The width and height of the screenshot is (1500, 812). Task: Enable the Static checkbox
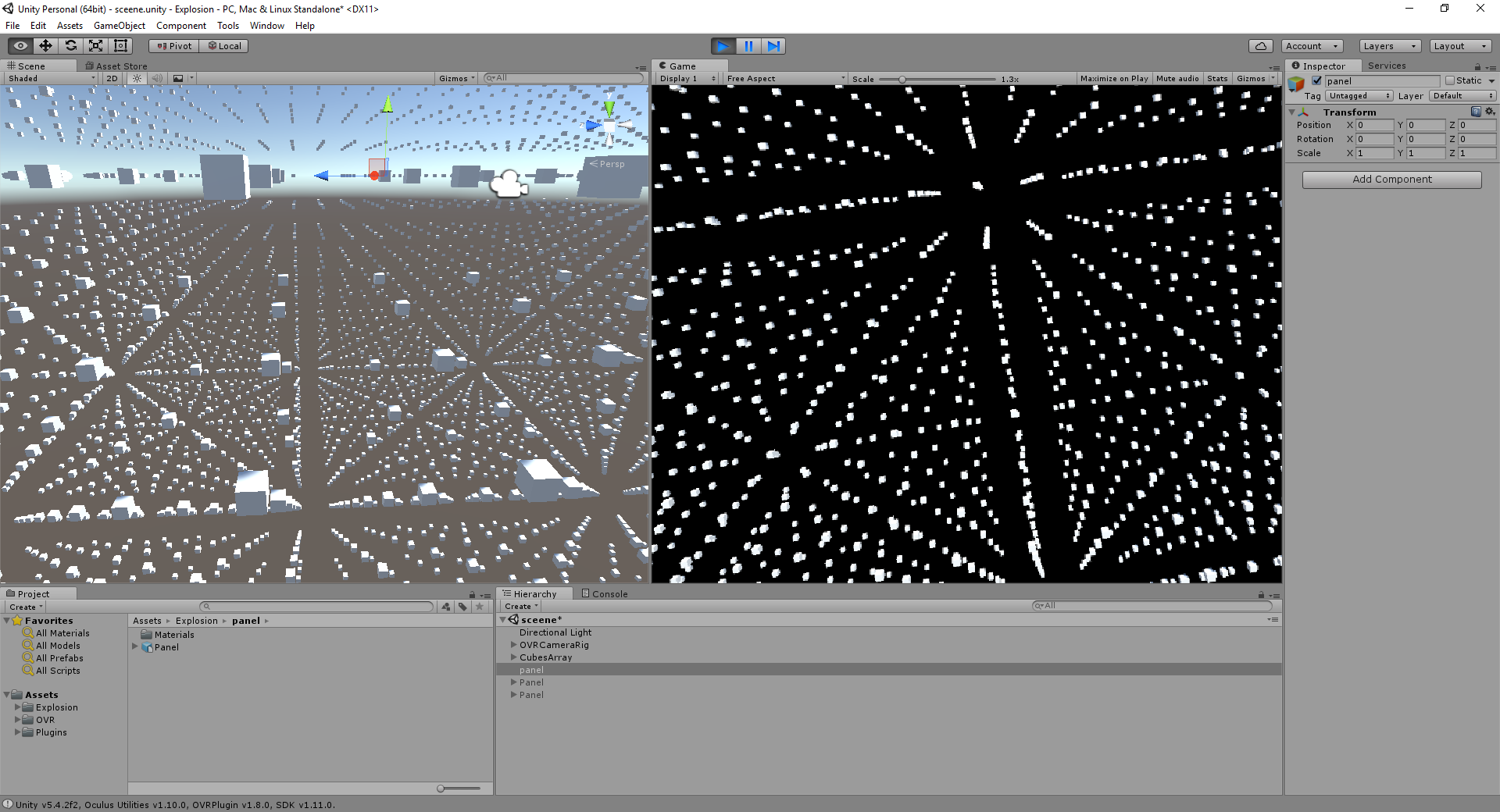pyautogui.click(x=1450, y=80)
